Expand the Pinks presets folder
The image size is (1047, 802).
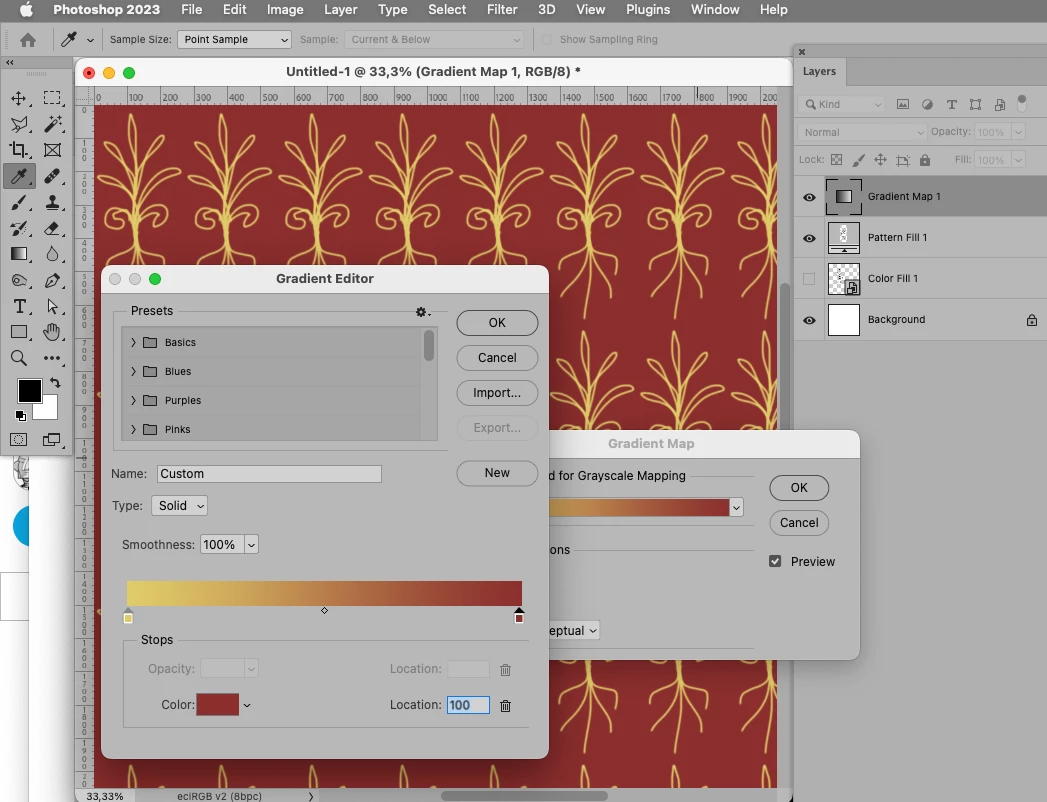133,429
